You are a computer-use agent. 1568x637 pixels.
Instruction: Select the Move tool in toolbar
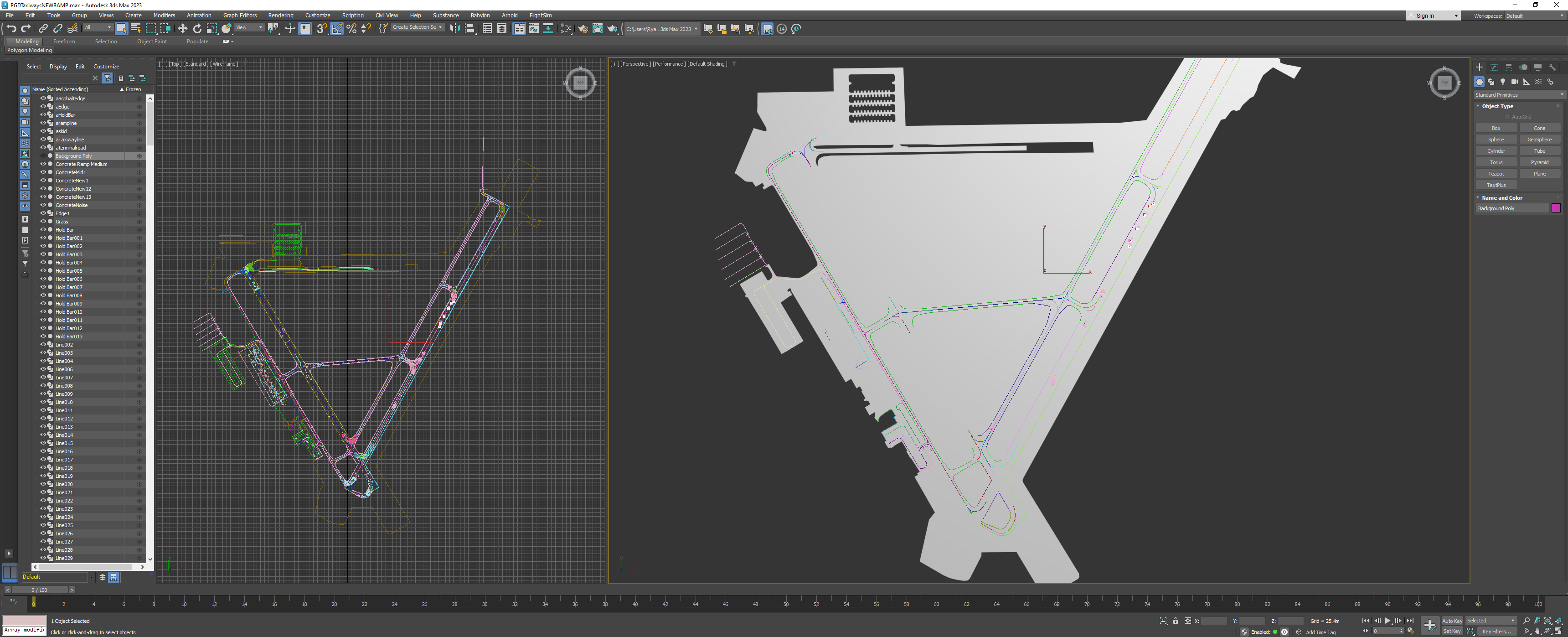182,29
